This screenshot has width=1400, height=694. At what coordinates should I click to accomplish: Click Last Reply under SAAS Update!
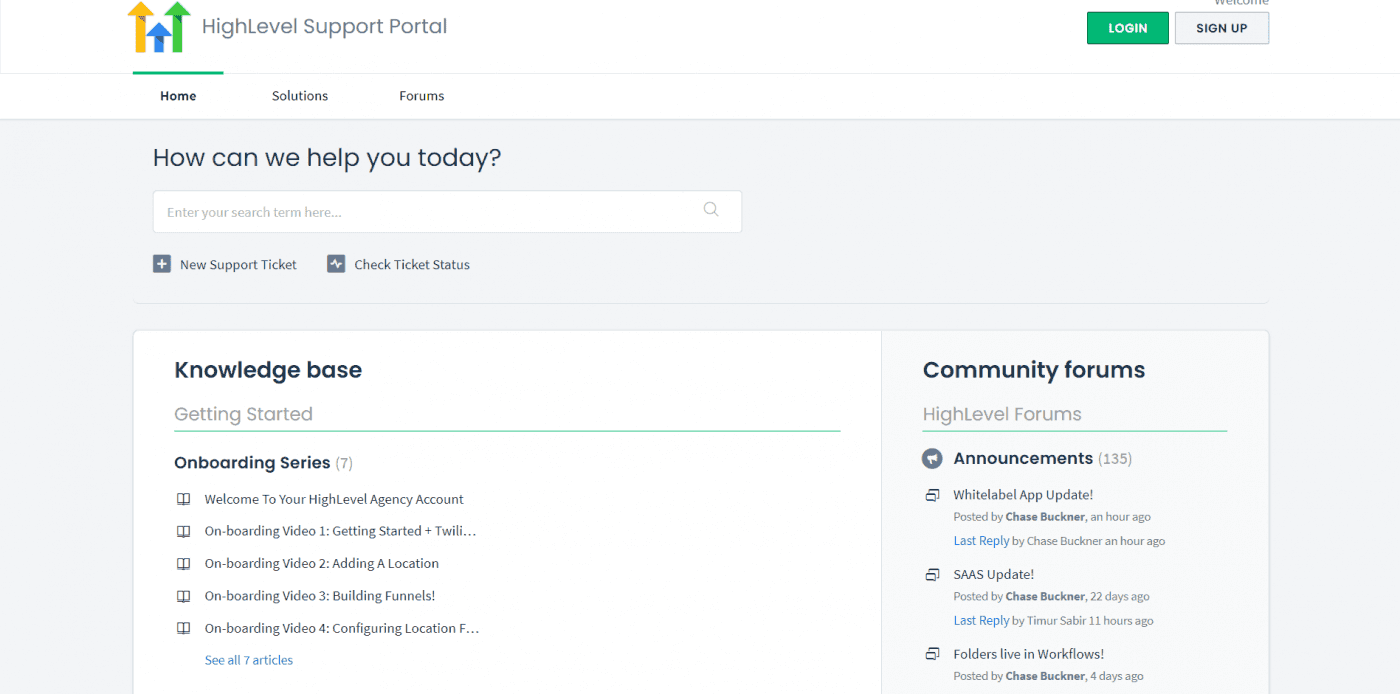[x=981, y=621]
